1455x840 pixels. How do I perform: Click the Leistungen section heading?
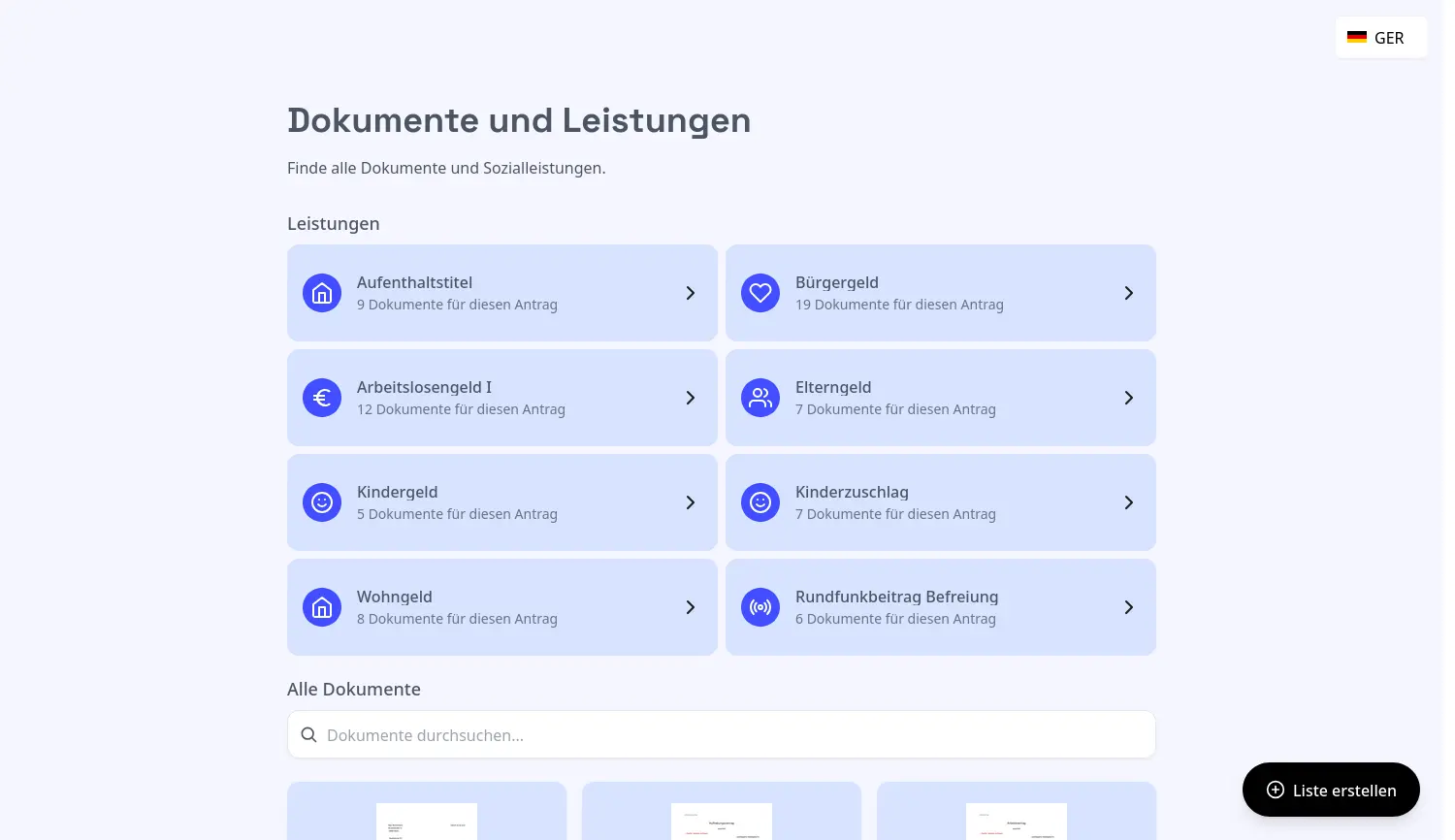(334, 223)
